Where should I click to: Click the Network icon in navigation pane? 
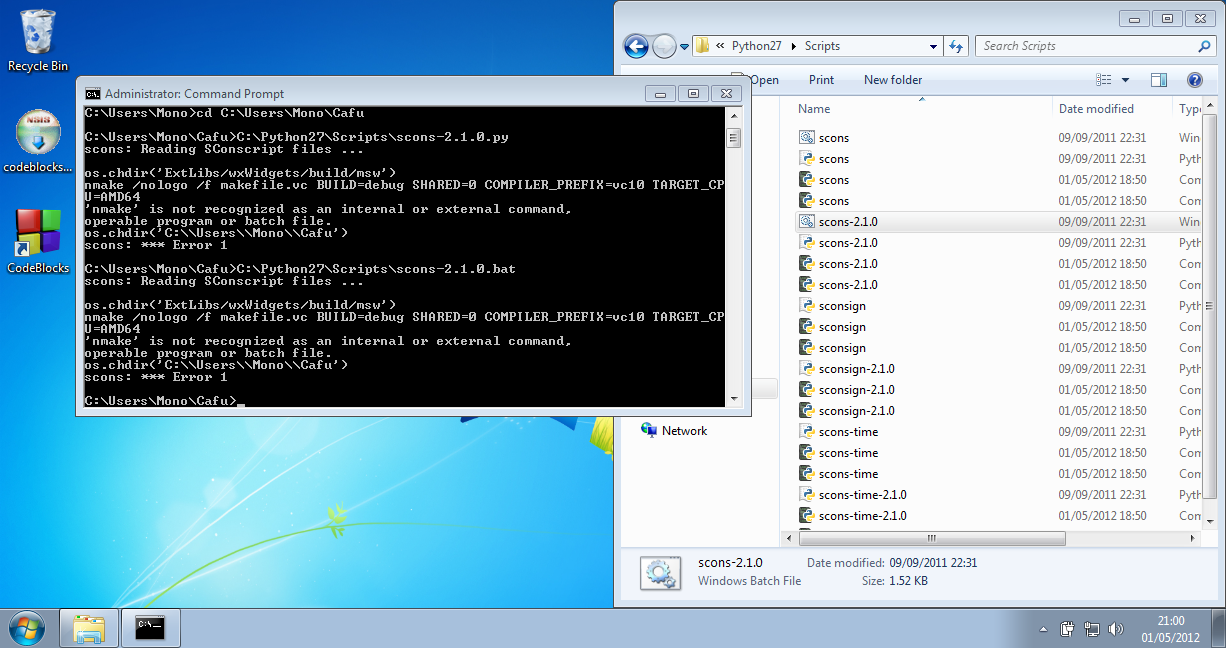(649, 431)
